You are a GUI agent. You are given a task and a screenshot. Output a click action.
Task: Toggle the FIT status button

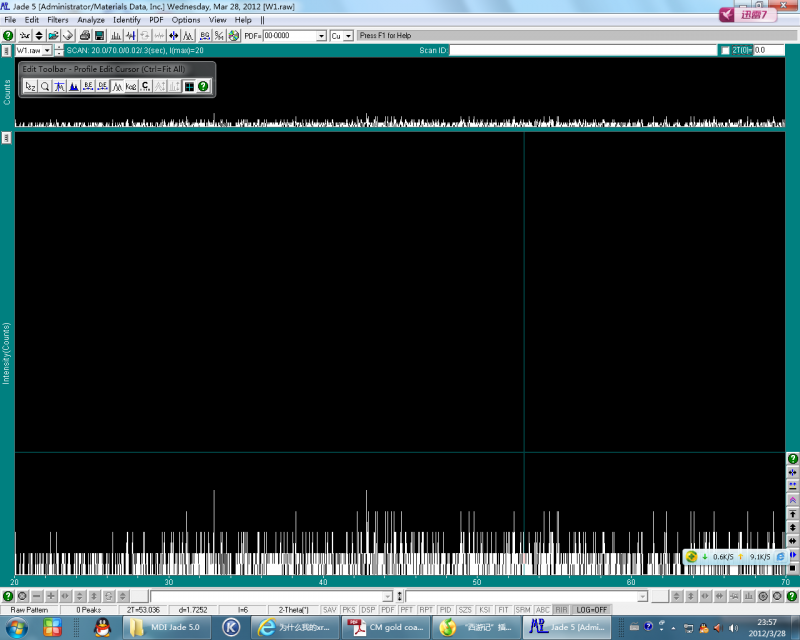(x=503, y=610)
